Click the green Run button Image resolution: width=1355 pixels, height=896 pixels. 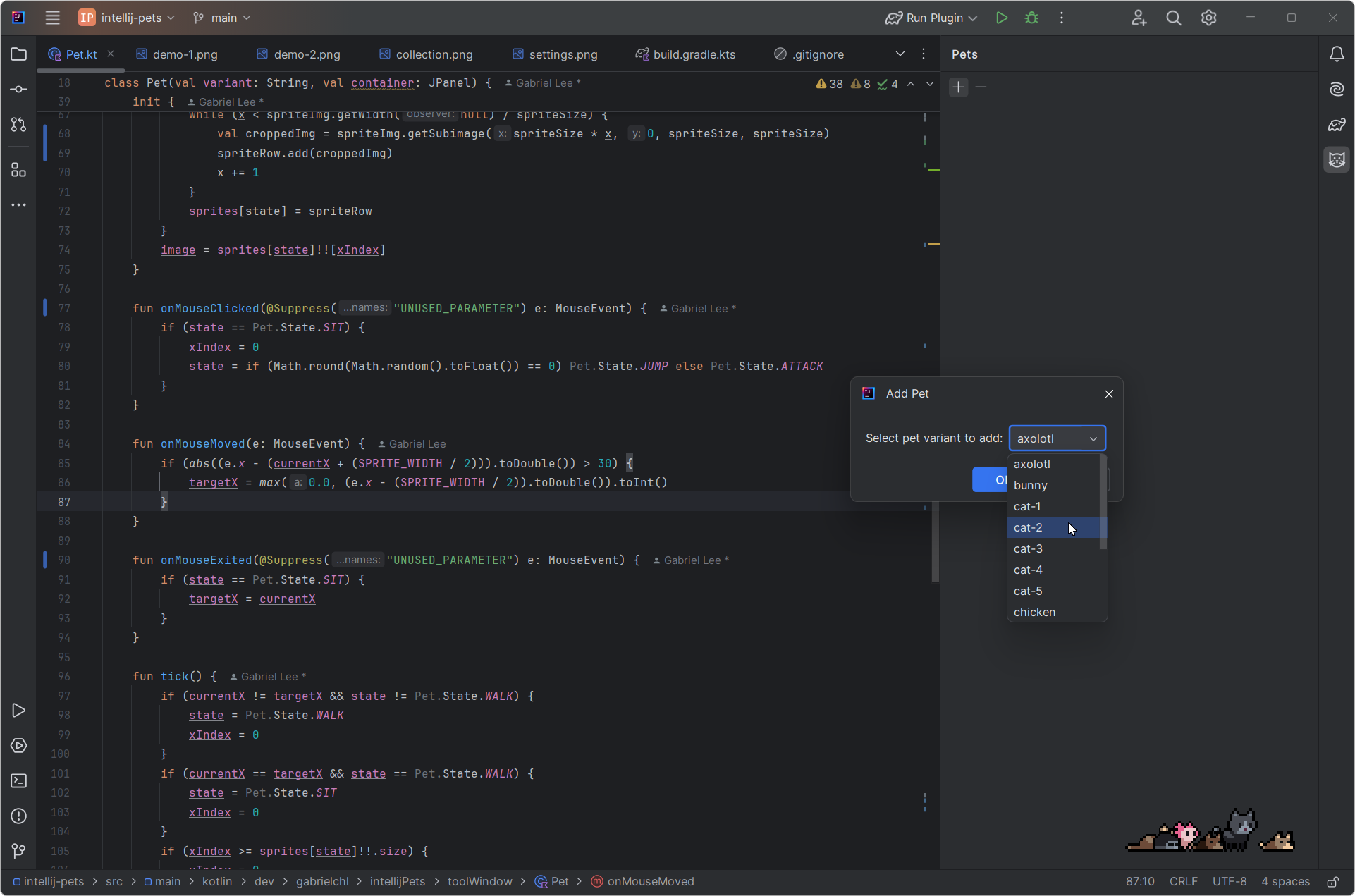1001,18
